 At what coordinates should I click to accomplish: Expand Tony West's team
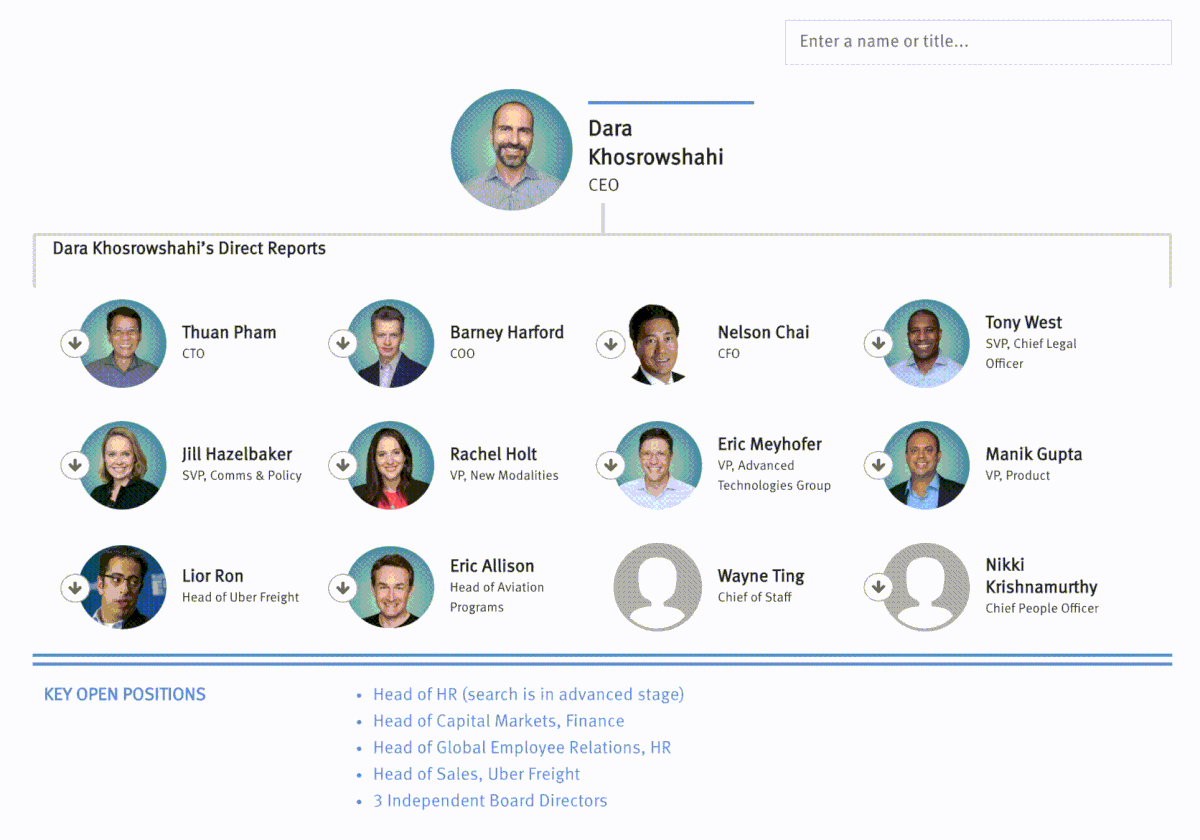[x=878, y=343]
